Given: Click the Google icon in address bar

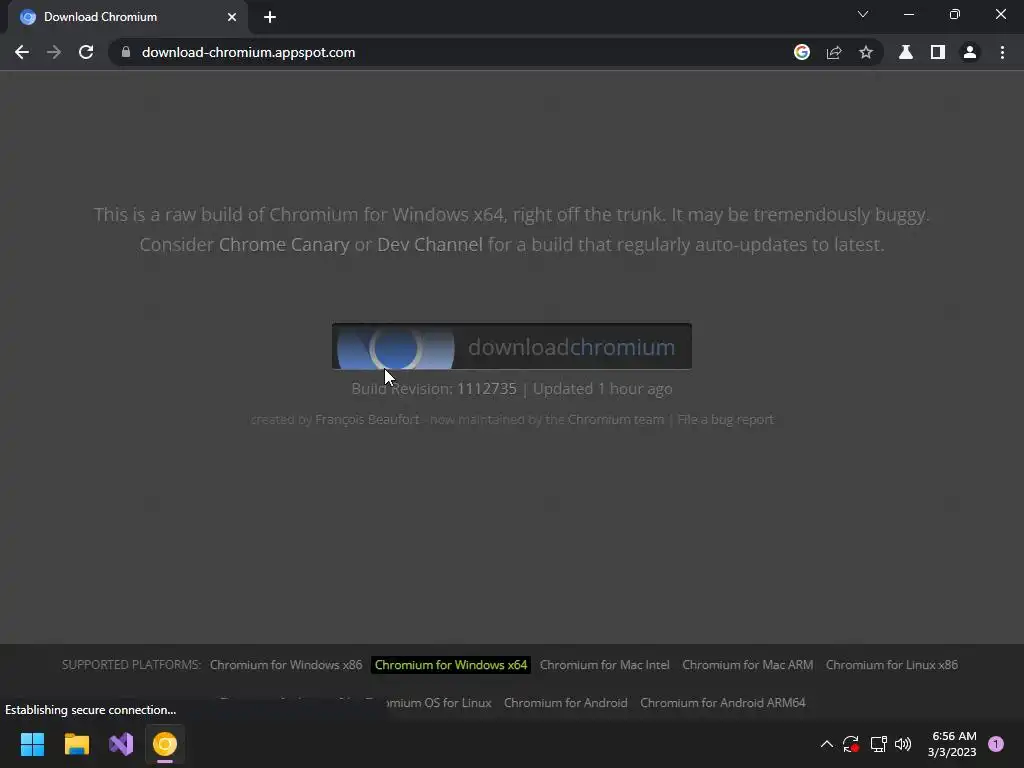Looking at the screenshot, I should click(x=802, y=52).
